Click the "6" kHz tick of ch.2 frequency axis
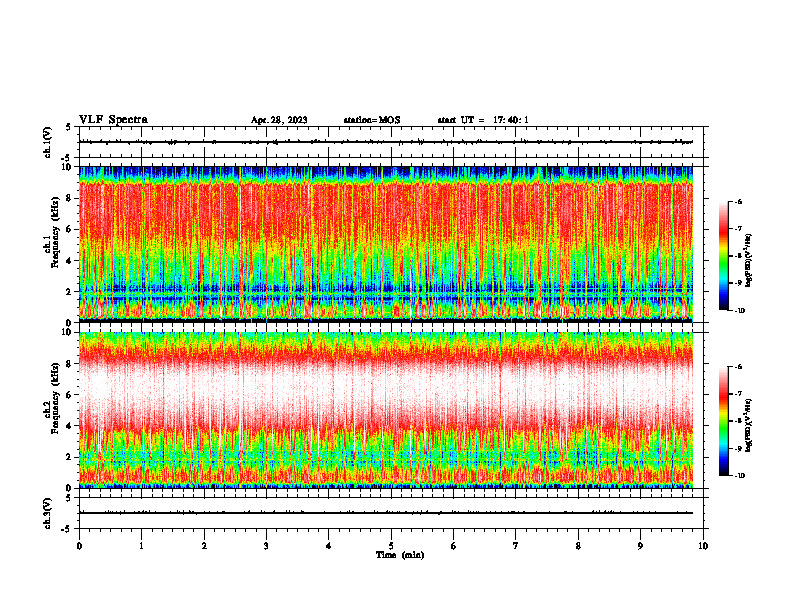This screenshot has height=612, width=792. click(x=69, y=395)
